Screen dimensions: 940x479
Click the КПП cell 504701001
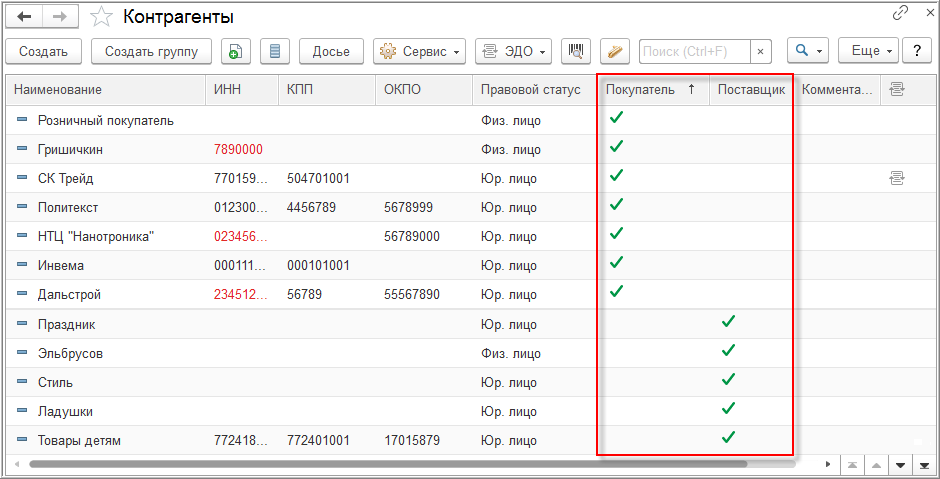coord(318,178)
